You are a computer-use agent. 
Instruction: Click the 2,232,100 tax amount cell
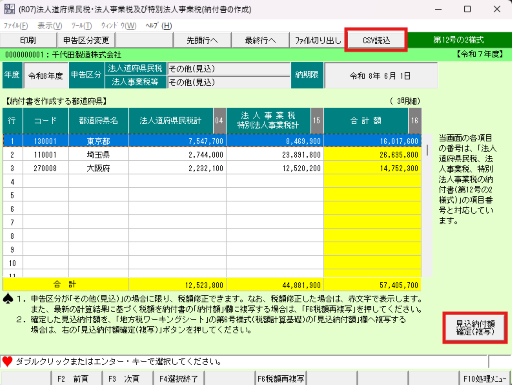[177, 168]
